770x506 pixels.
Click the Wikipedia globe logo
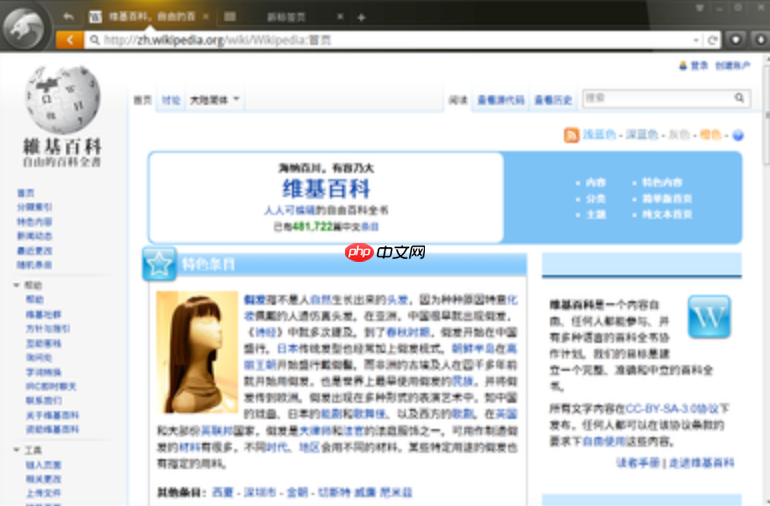click(x=62, y=99)
